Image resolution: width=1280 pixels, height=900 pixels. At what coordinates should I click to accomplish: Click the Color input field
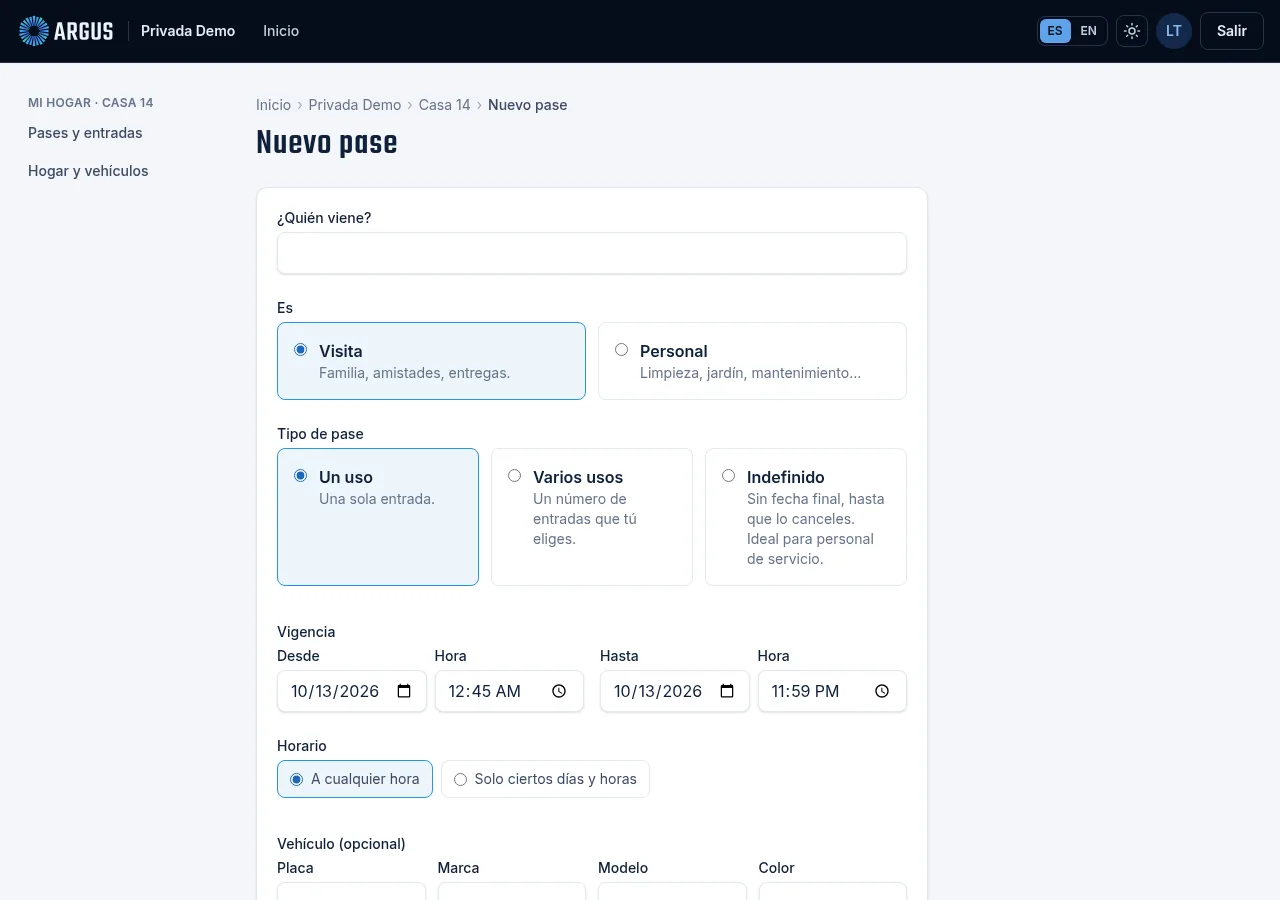pos(833,891)
